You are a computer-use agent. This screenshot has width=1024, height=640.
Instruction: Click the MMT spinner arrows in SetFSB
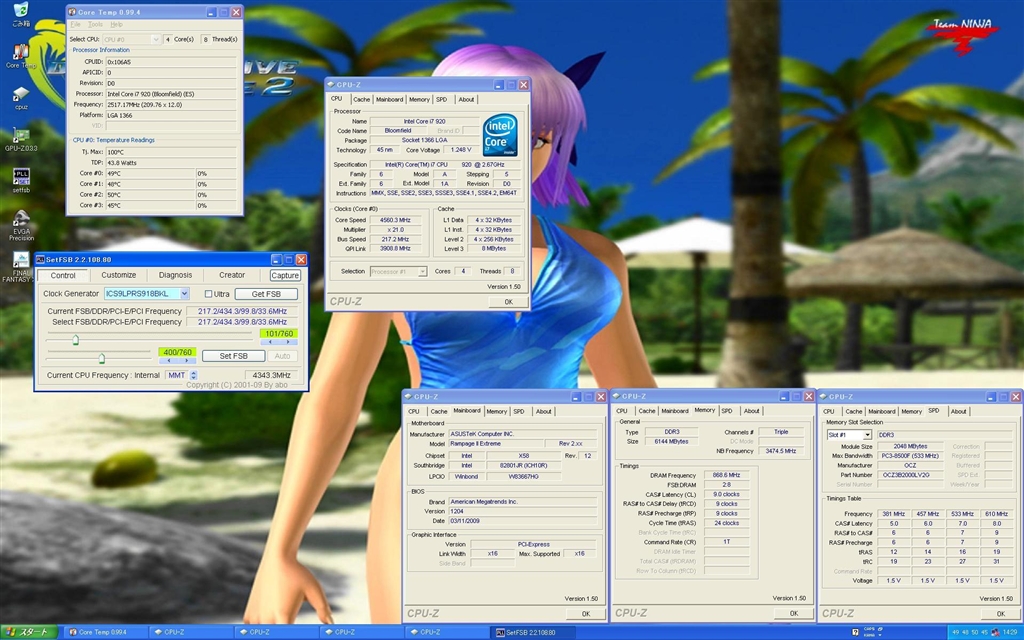pos(193,376)
